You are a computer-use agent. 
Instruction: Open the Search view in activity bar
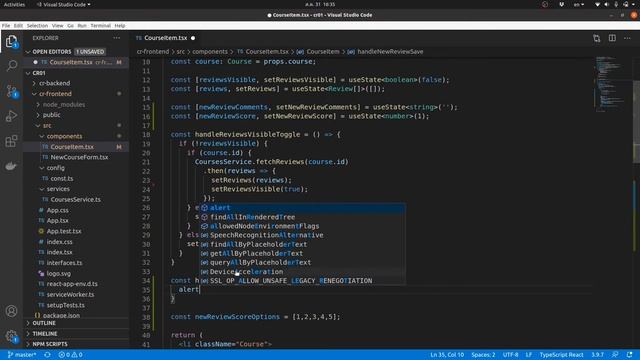point(11,65)
